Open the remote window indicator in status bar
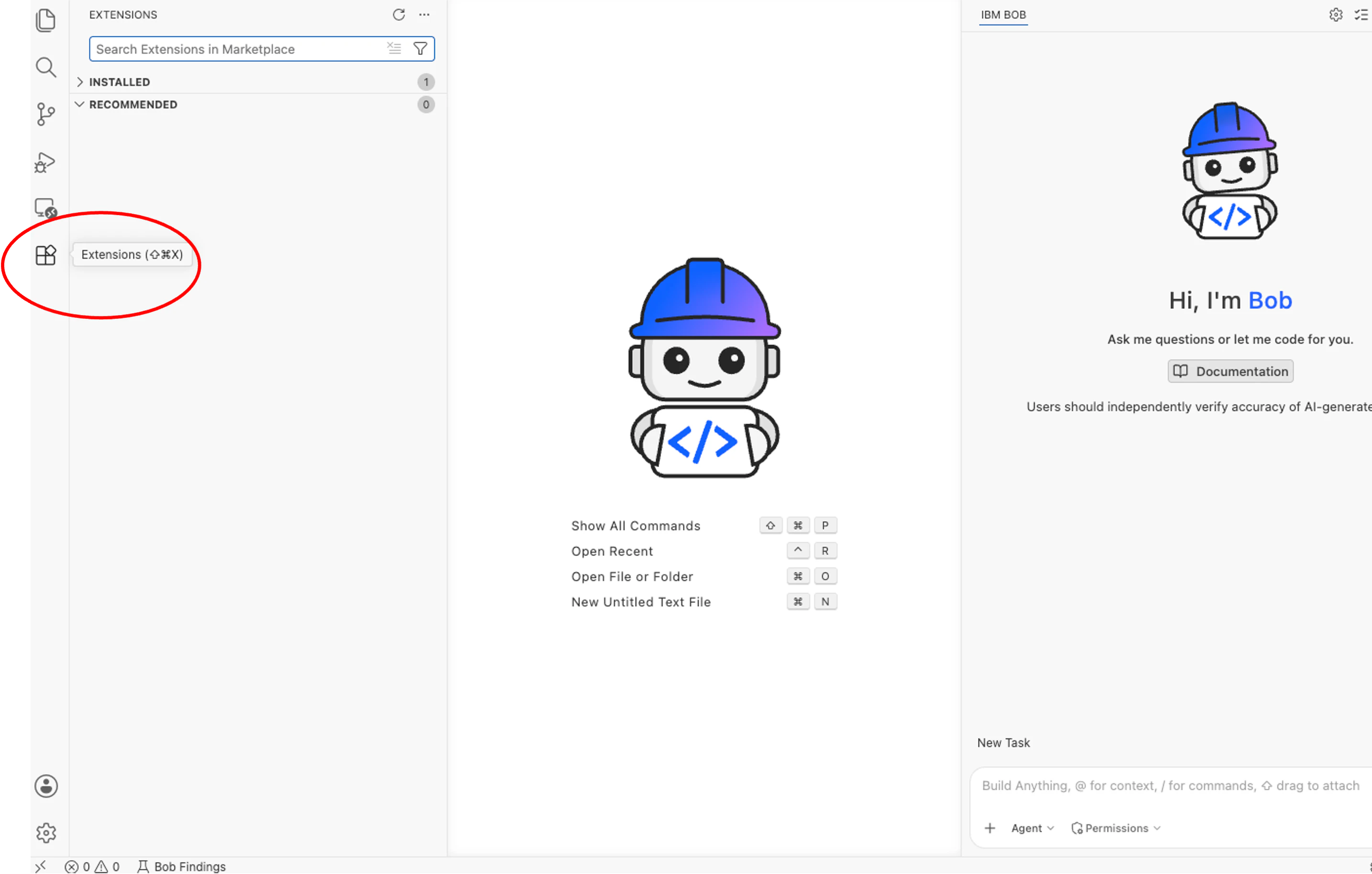1372x874 pixels. pyautogui.click(x=41, y=867)
